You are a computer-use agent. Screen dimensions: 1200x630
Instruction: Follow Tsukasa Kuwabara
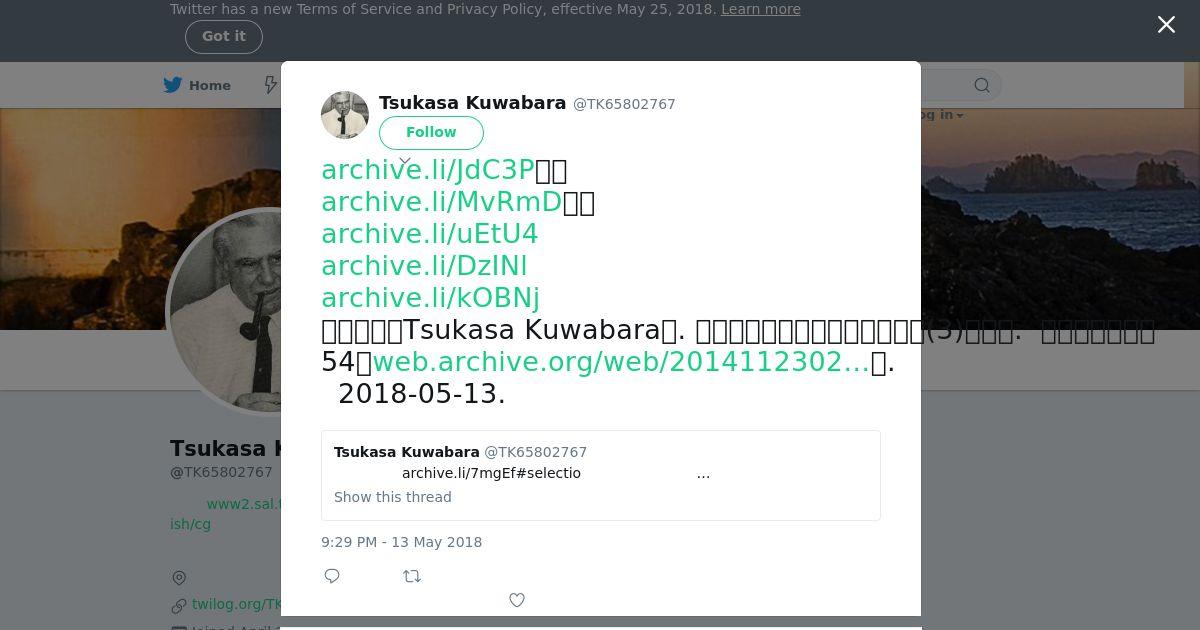(x=431, y=133)
